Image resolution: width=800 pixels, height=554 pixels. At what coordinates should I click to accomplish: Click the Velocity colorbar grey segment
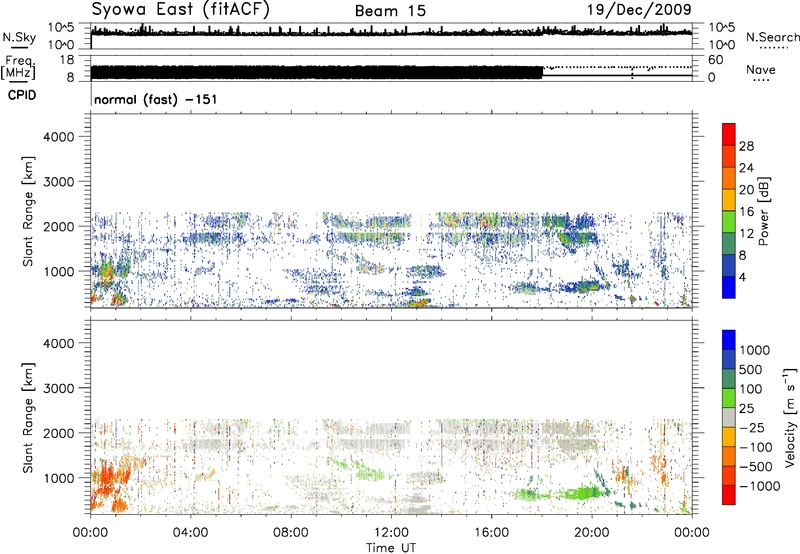point(729,418)
